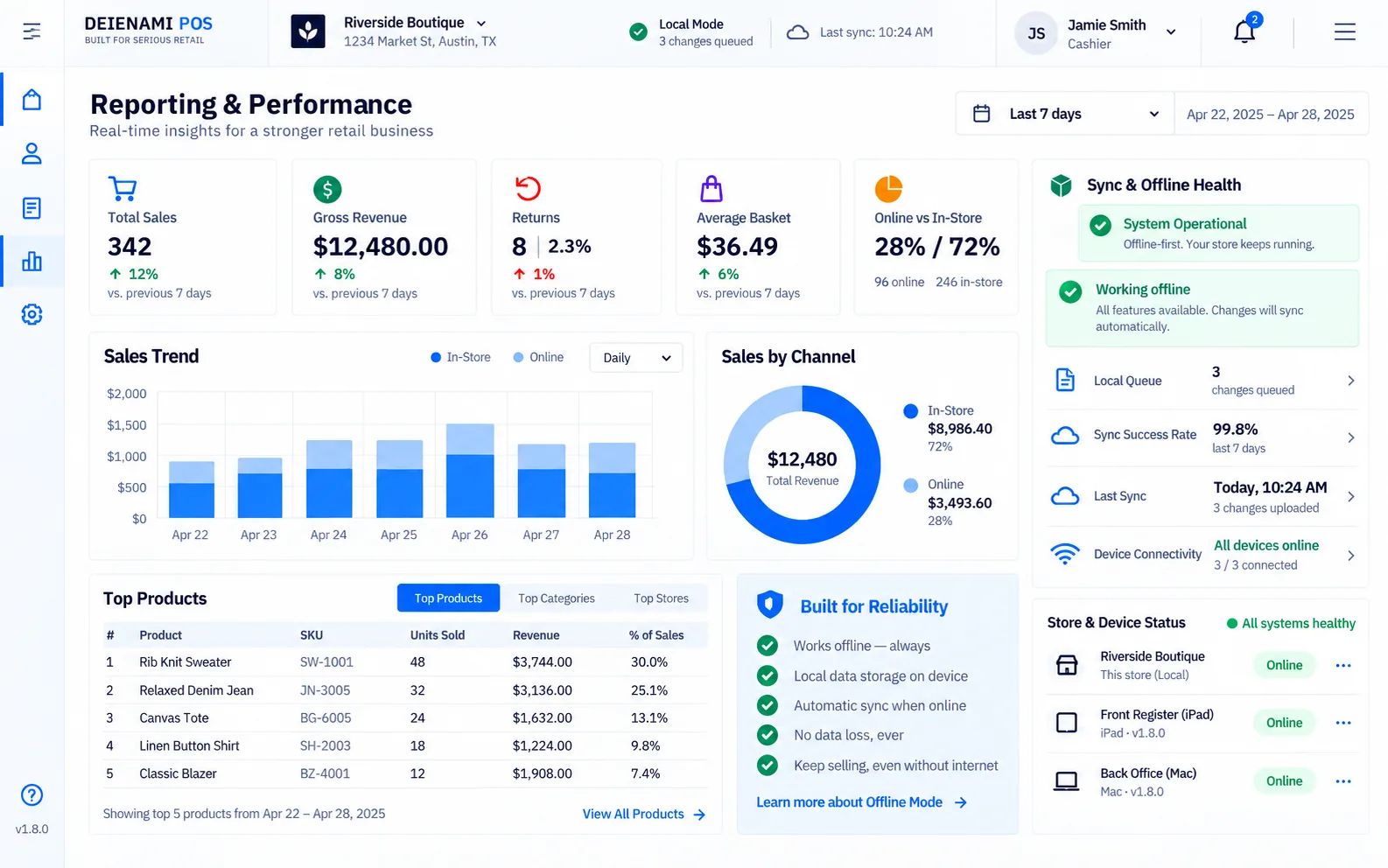Select the Top Products tab
This screenshot has width=1388, height=868.
pos(448,598)
